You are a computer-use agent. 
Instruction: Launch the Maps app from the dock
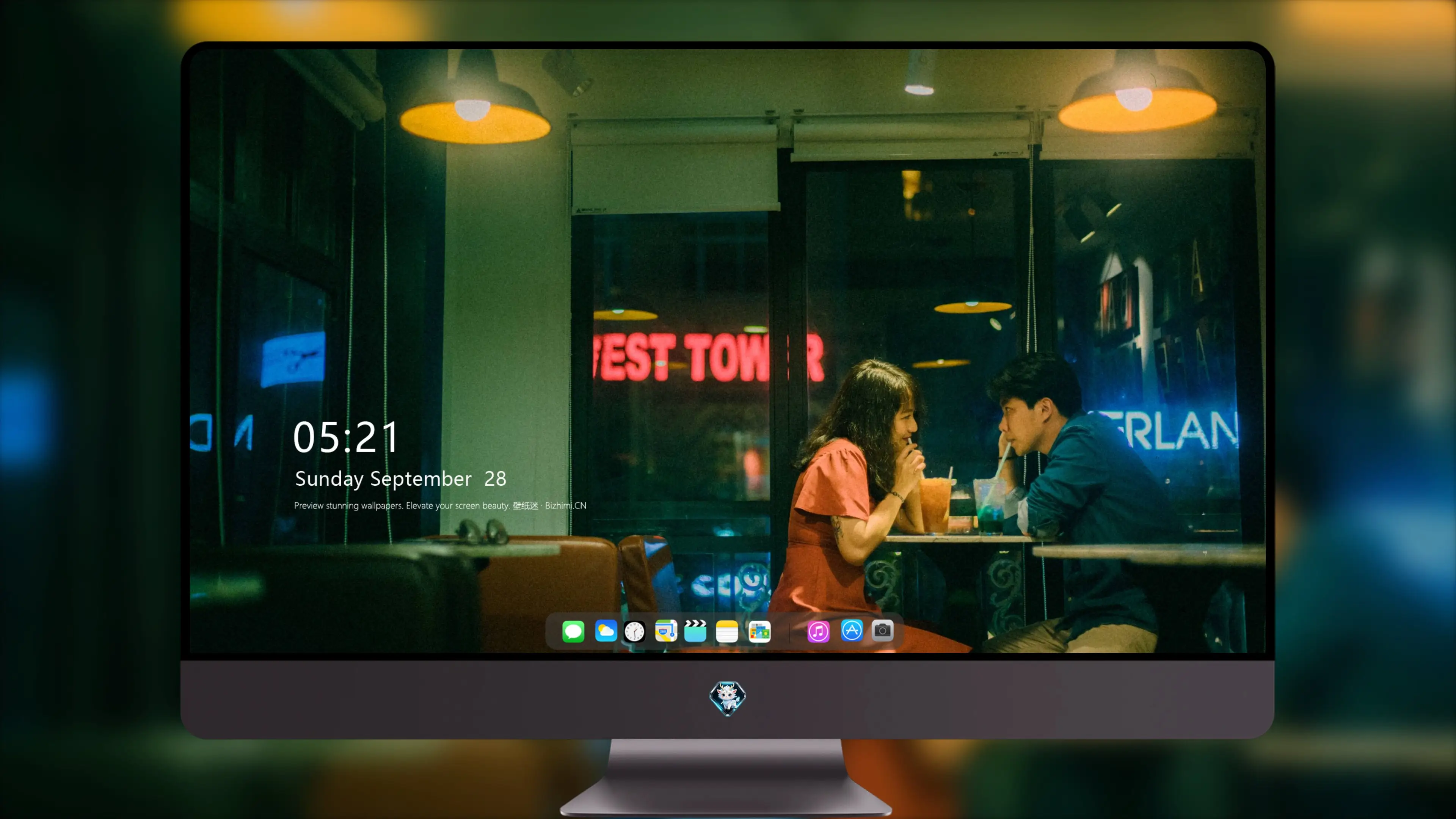tap(666, 631)
